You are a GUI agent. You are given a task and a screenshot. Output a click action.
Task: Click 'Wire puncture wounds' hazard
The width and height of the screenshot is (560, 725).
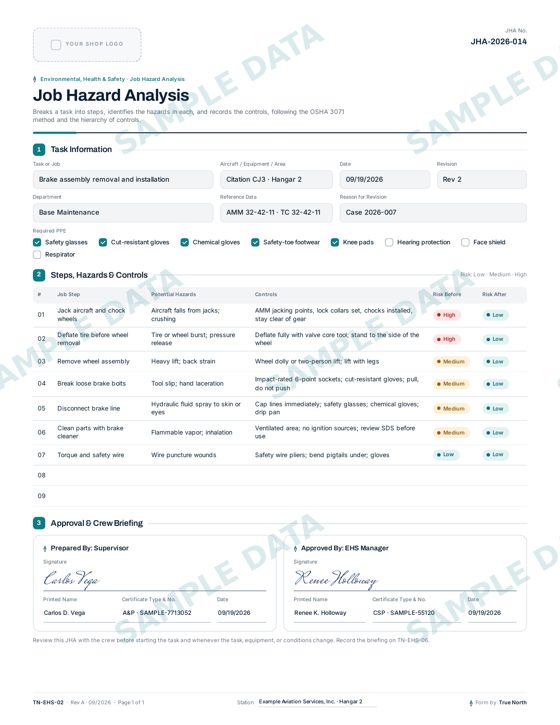coord(184,455)
